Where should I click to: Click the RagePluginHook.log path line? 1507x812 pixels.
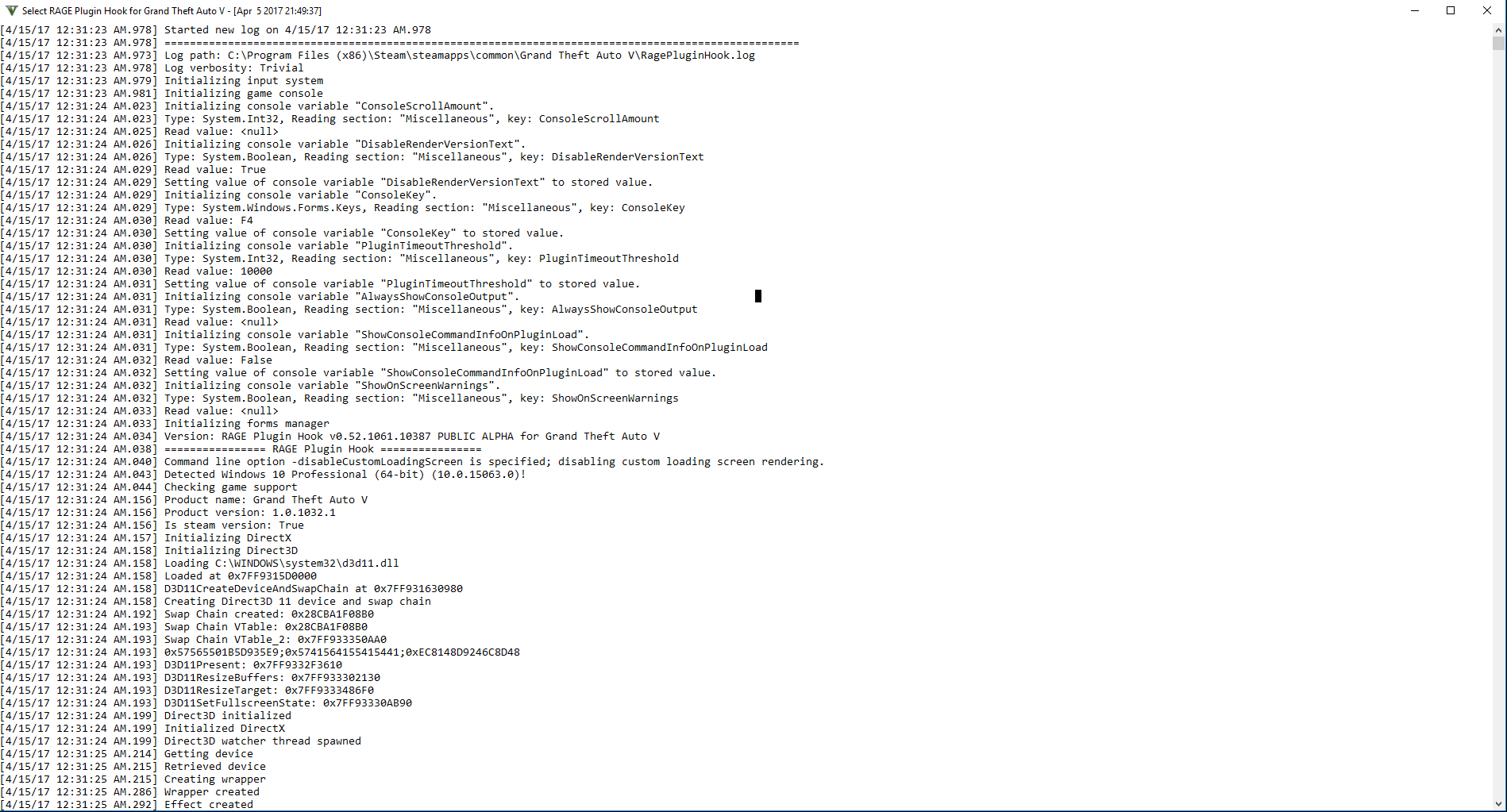coord(378,56)
